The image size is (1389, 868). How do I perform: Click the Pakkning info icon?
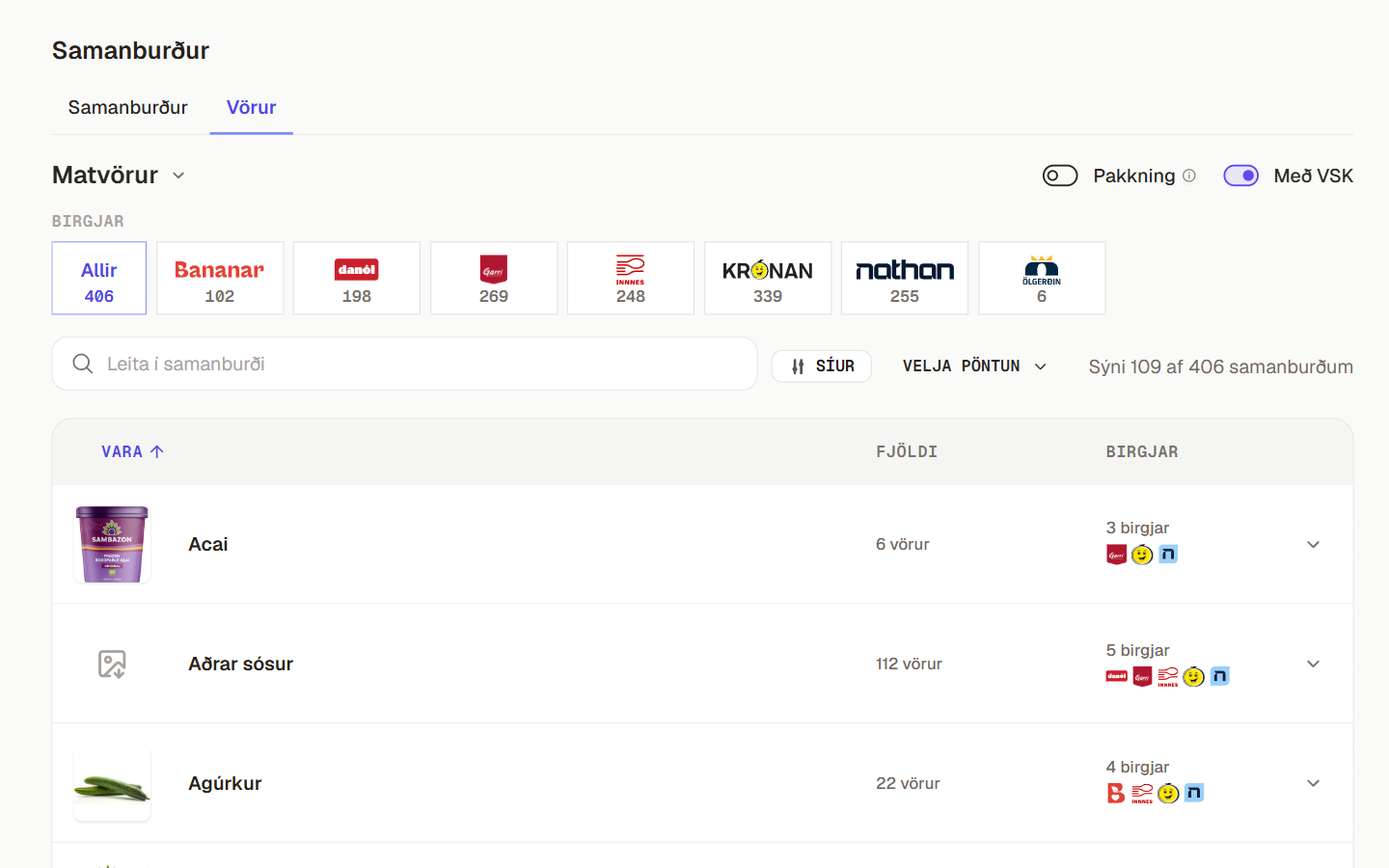(x=1189, y=176)
